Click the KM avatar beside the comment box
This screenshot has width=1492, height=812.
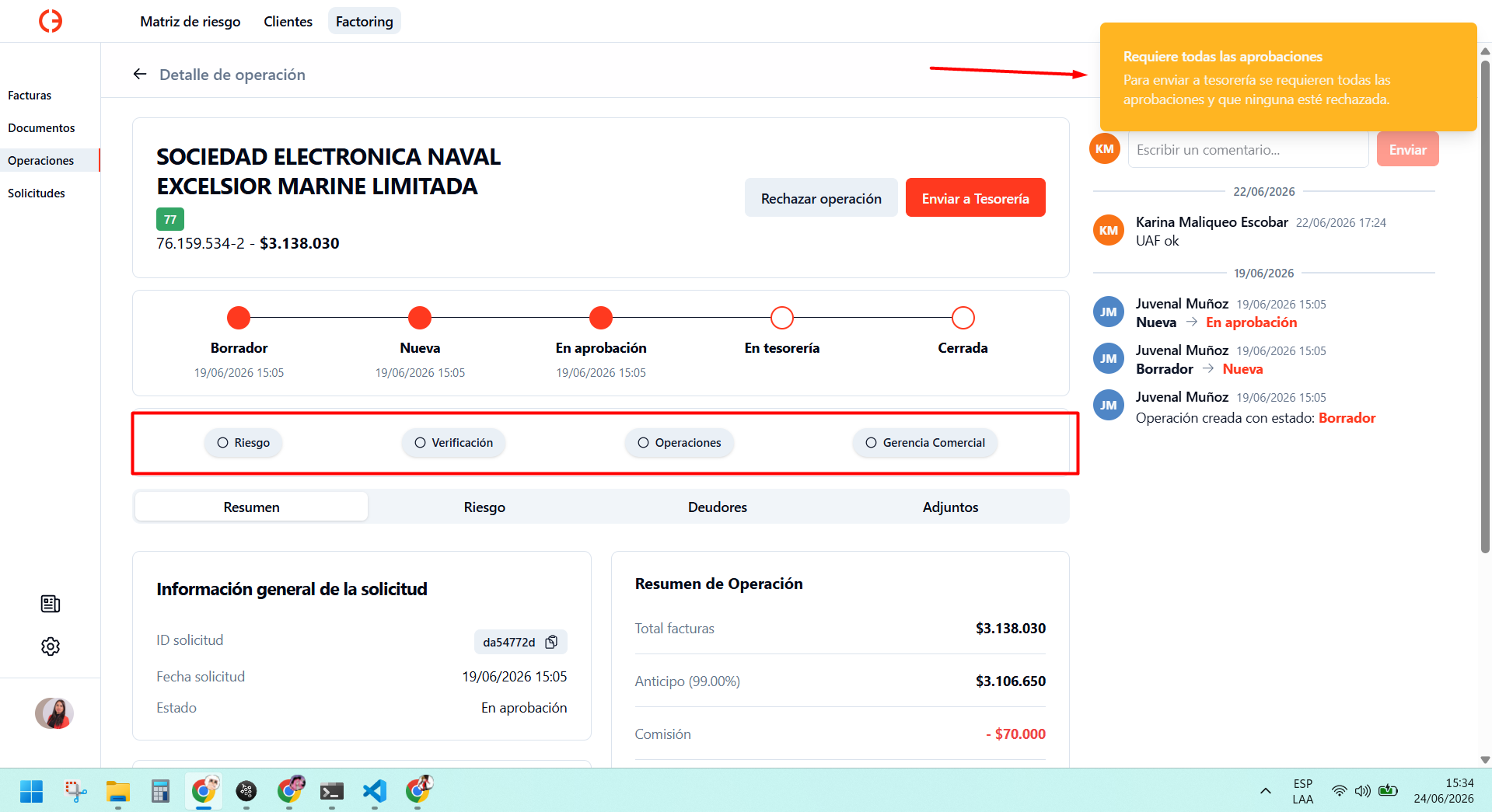(x=1105, y=149)
